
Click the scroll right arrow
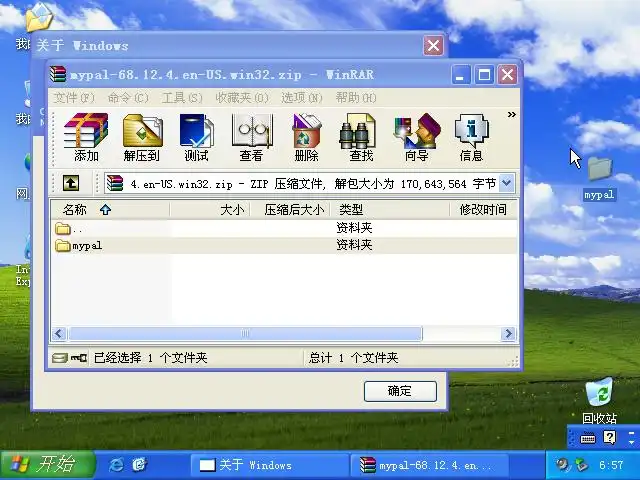pos(509,333)
